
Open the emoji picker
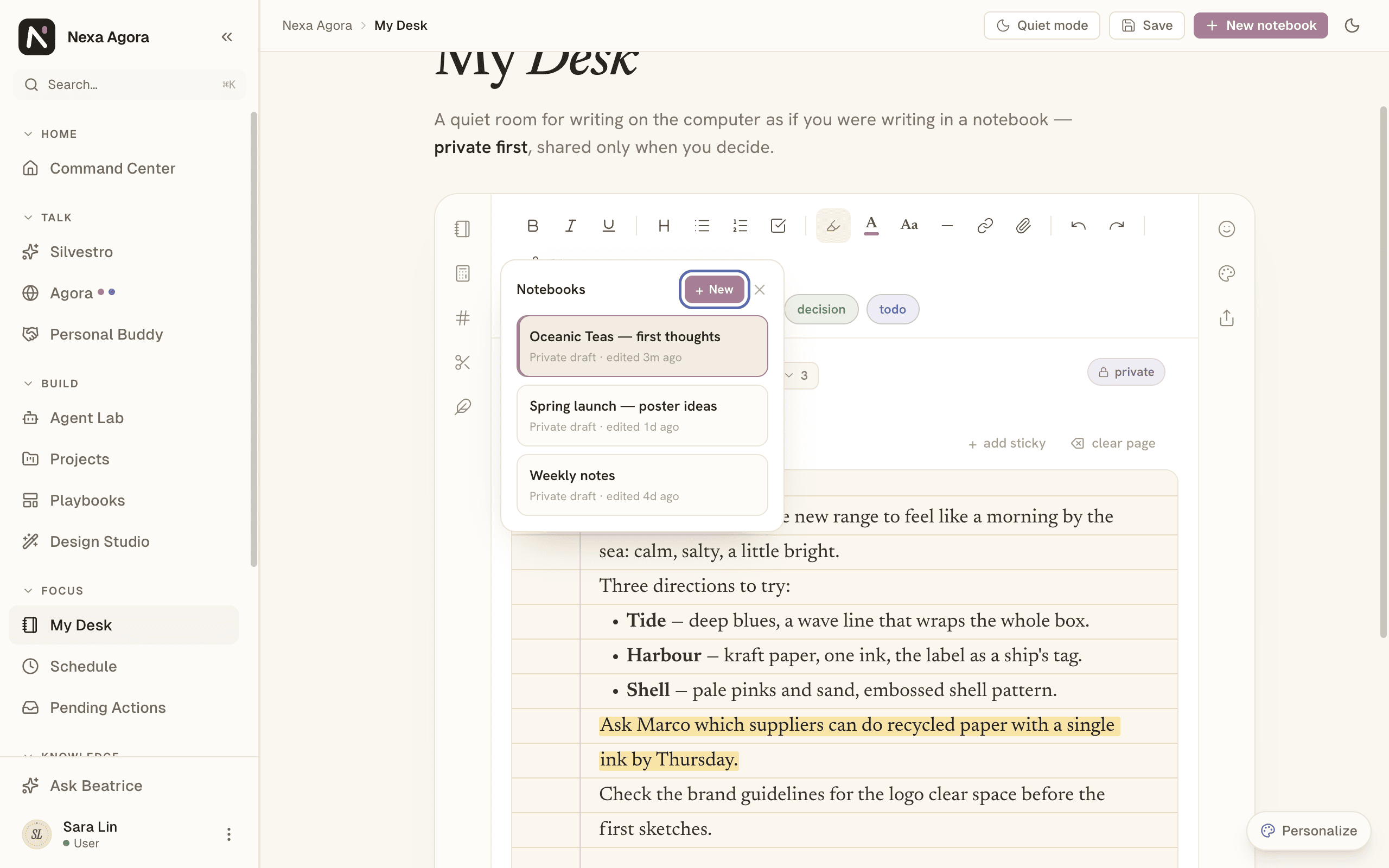pyautogui.click(x=1227, y=229)
